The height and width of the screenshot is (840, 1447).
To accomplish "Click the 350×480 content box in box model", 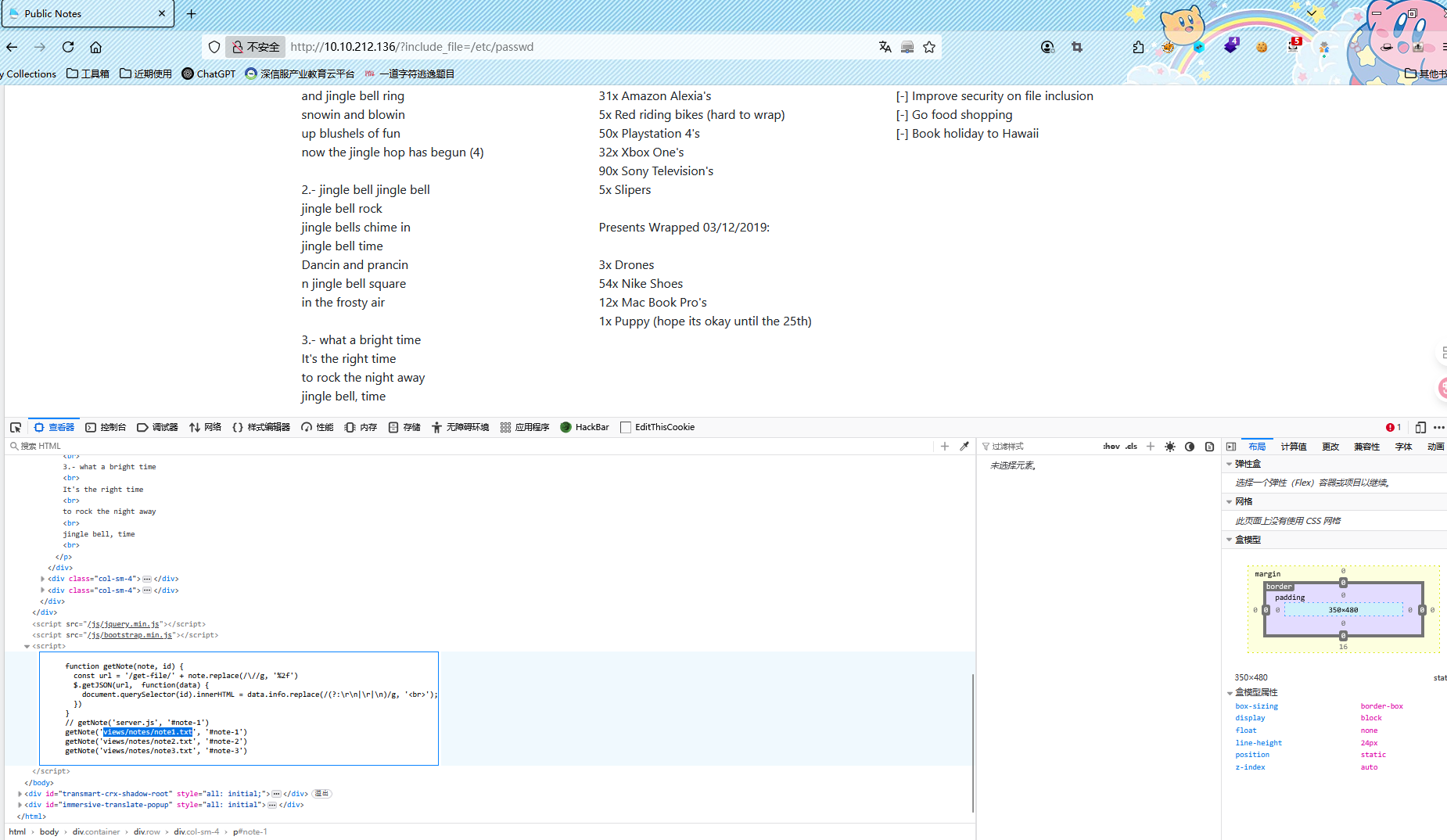I will (1343, 610).
